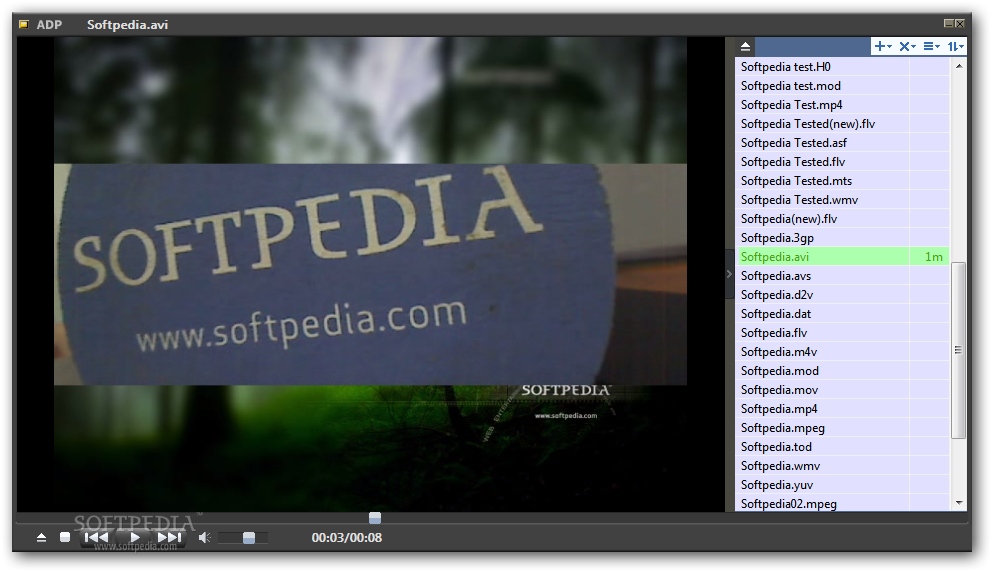Open the playlist list options menu

point(931,46)
